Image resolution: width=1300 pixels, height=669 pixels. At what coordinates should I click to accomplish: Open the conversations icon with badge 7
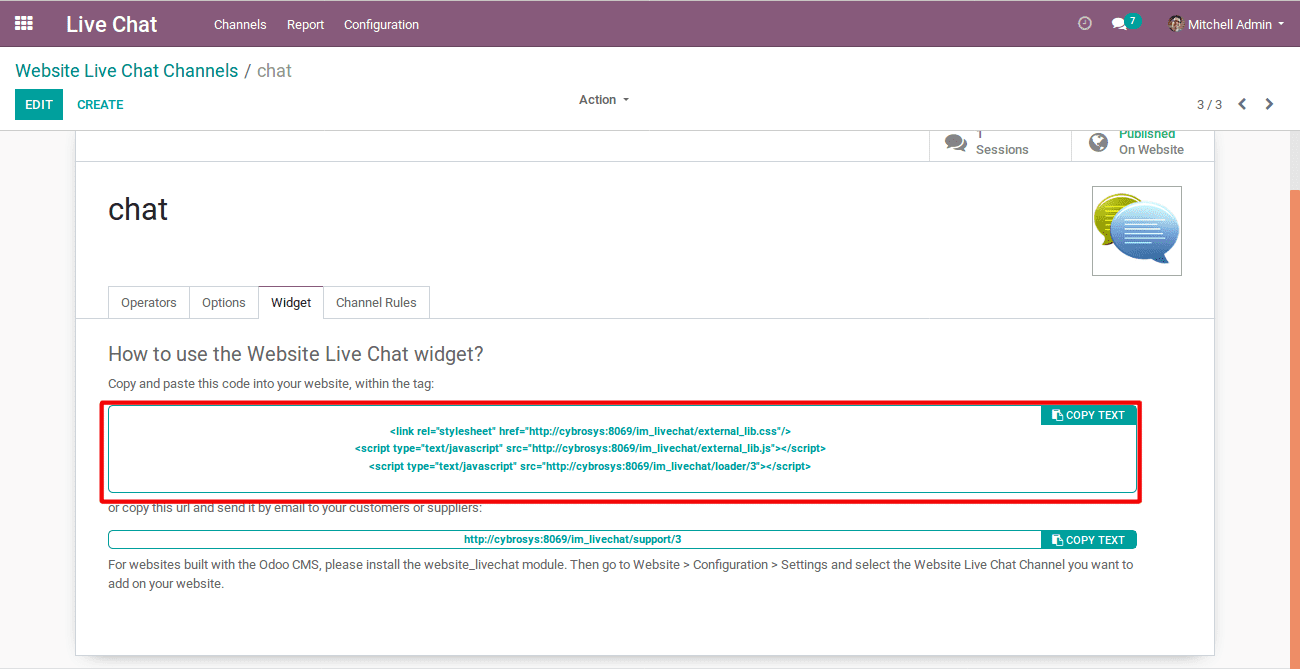[1124, 23]
